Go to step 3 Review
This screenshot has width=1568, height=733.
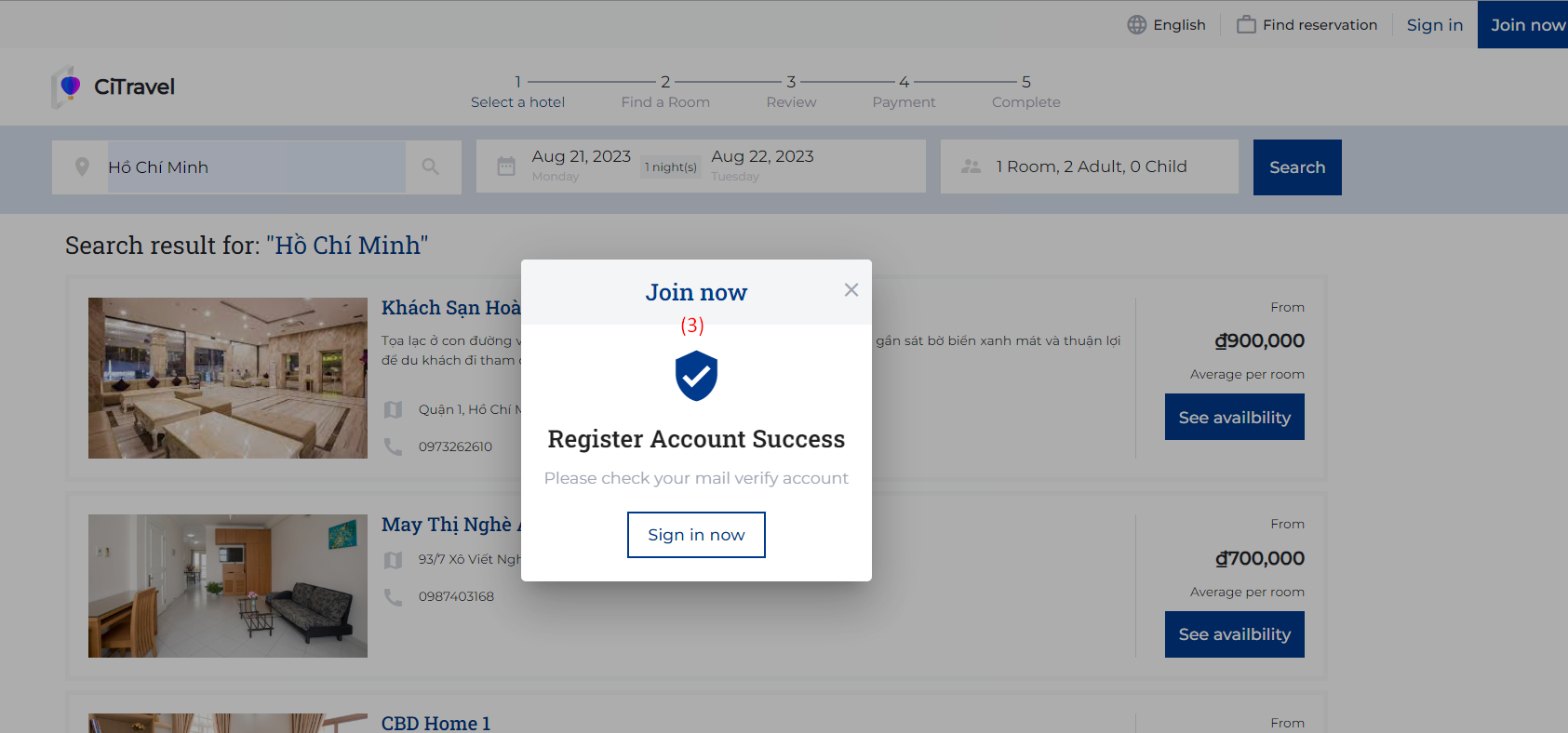tap(791, 92)
